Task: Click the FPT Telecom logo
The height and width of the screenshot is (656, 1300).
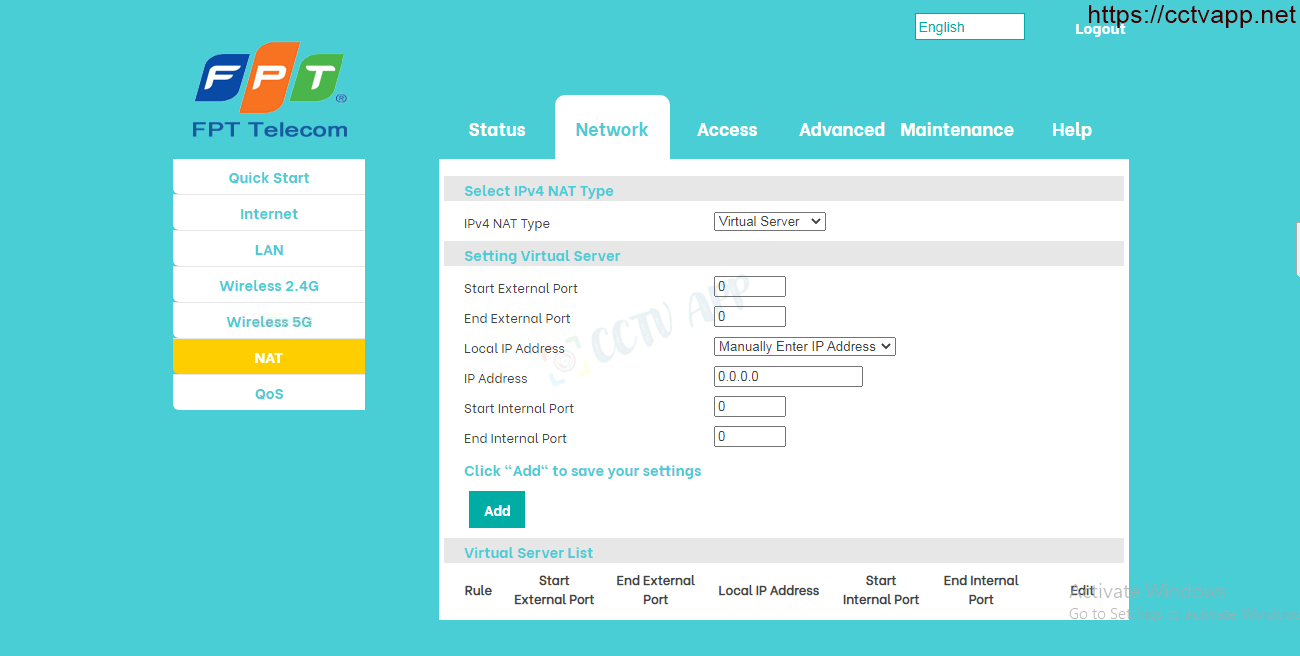Action: pos(269,90)
